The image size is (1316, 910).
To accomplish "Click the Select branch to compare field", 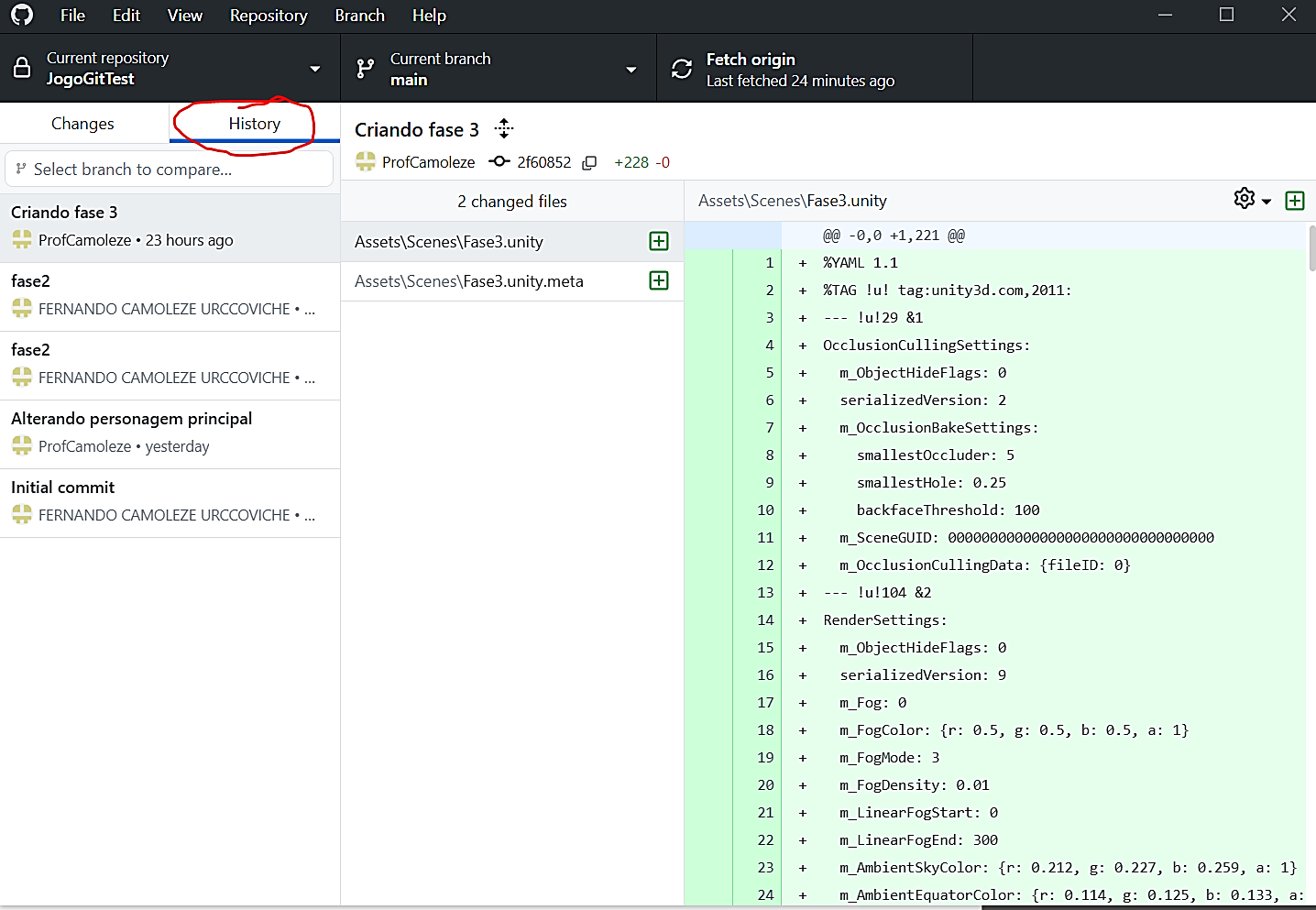I will click(x=170, y=170).
